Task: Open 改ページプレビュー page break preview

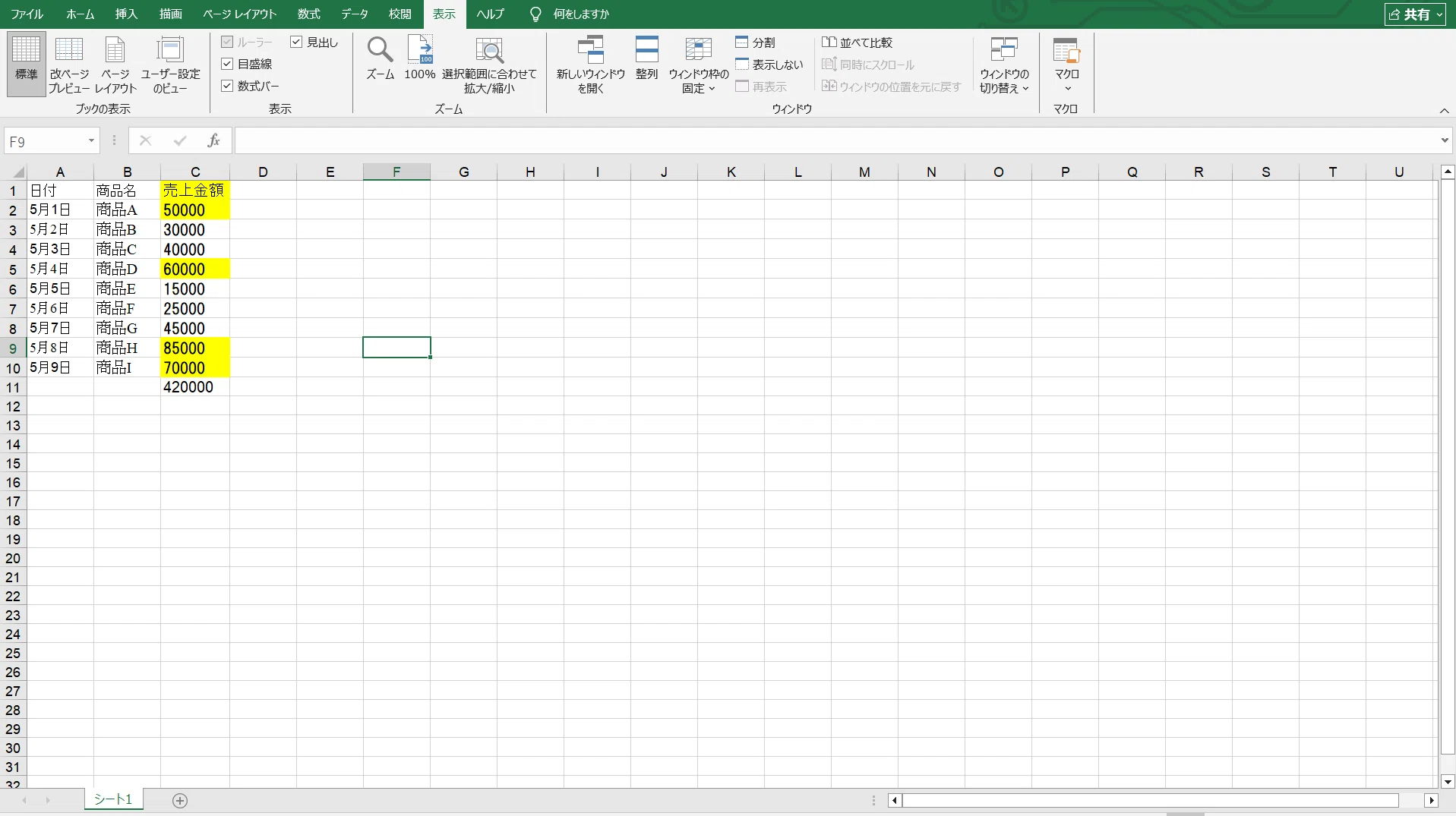Action: click(x=69, y=64)
